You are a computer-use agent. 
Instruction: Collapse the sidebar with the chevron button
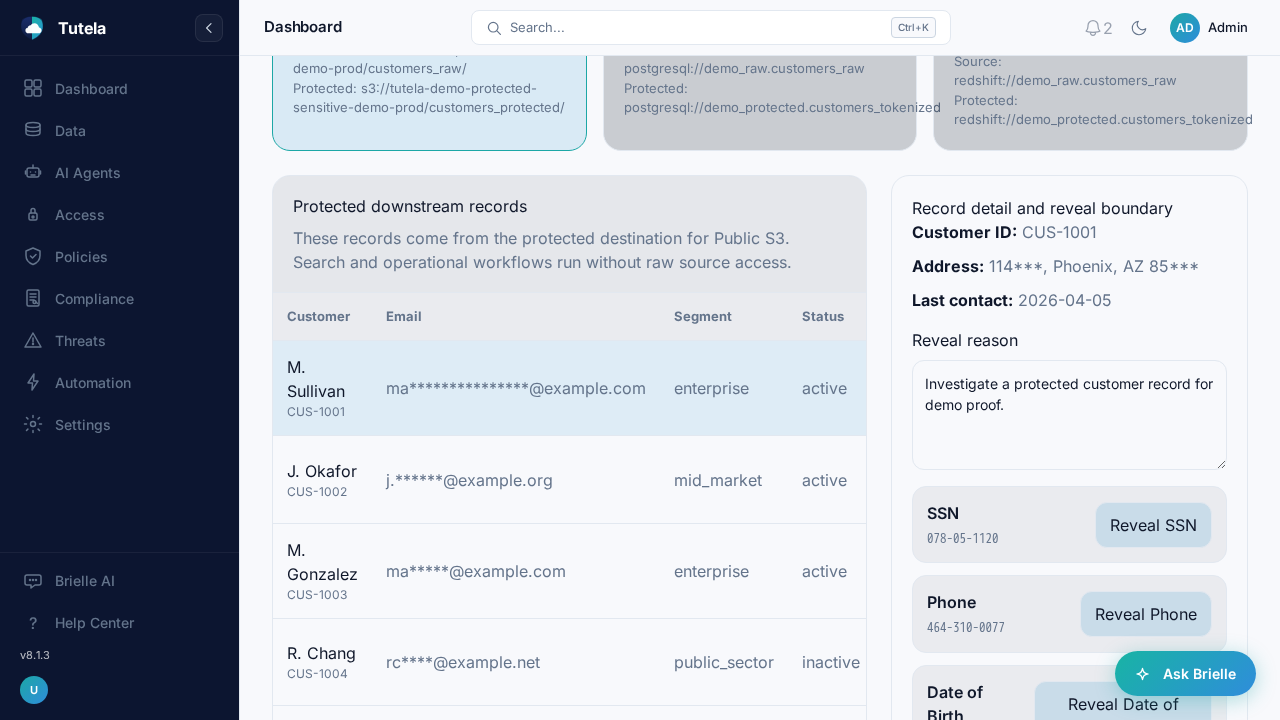208,28
